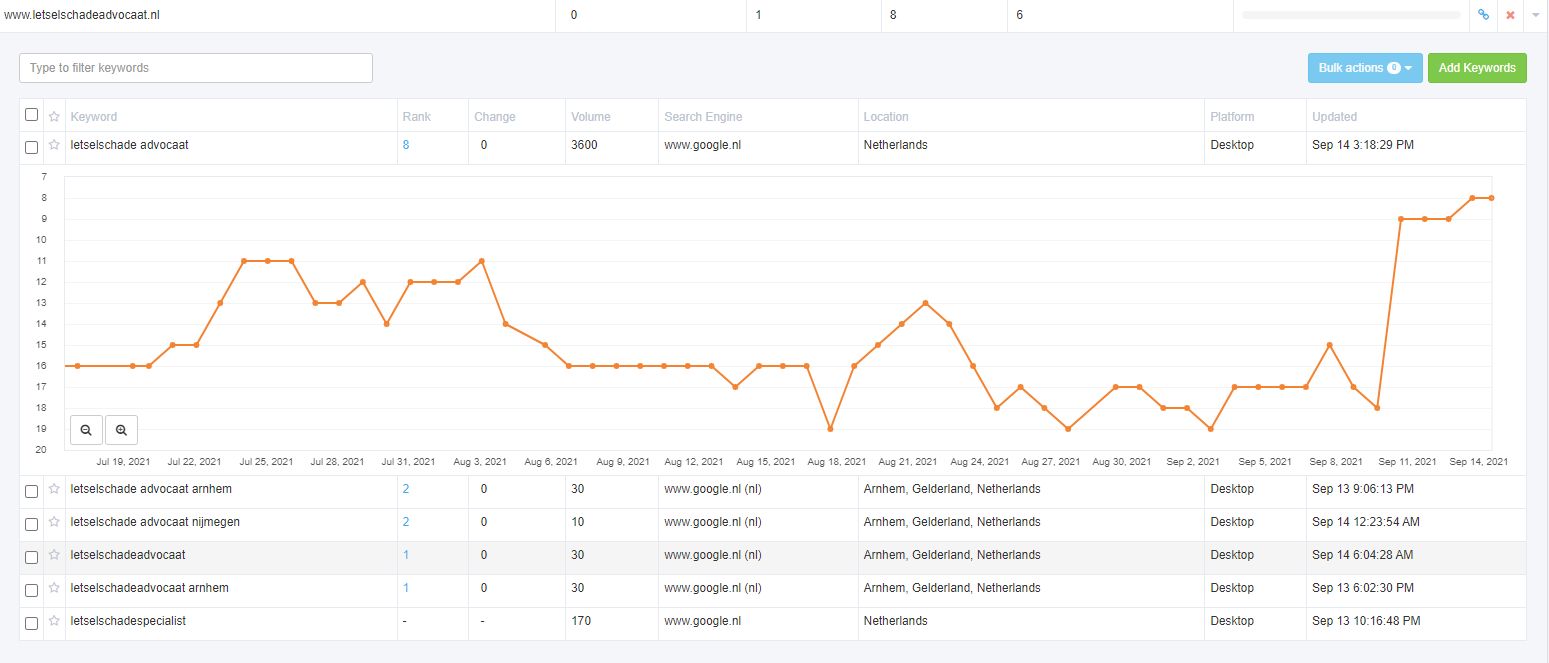Click the Sep 14 3:18:29 PM timestamp
Image resolution: width=1549 pixels, height=663 pixels.
[x=1363, y=145]
